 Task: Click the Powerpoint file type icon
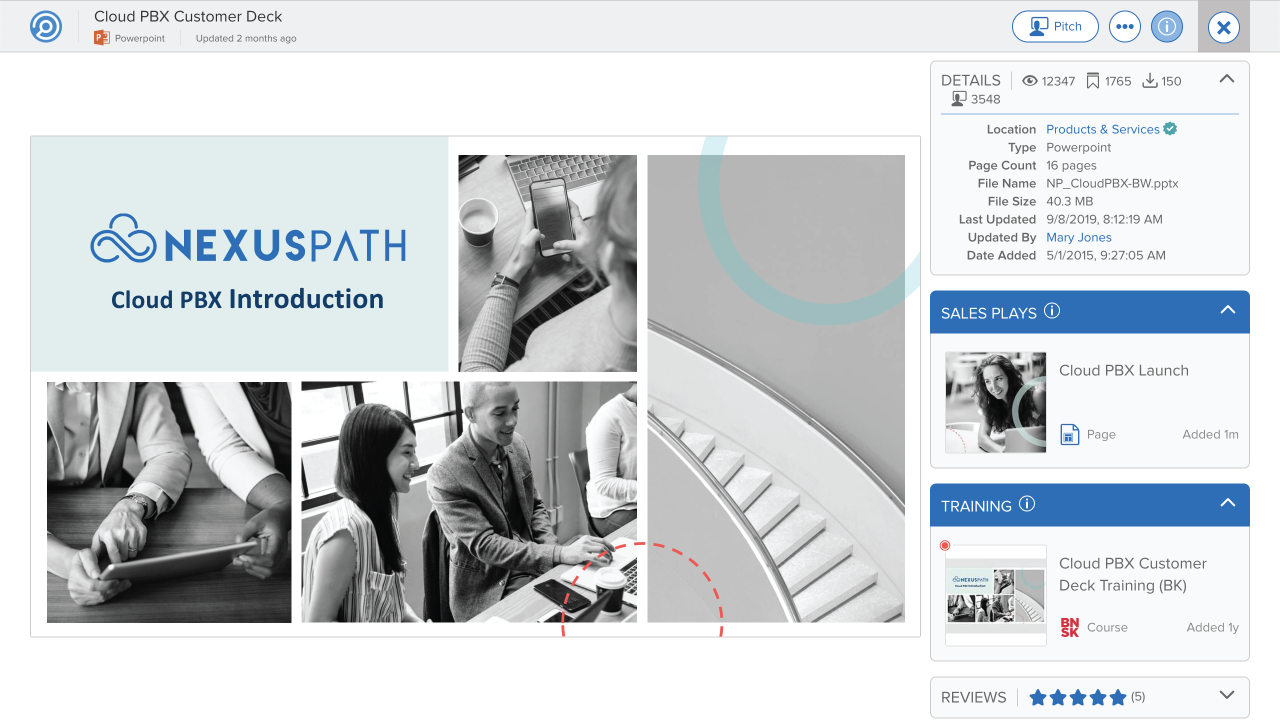coord(101,38)
